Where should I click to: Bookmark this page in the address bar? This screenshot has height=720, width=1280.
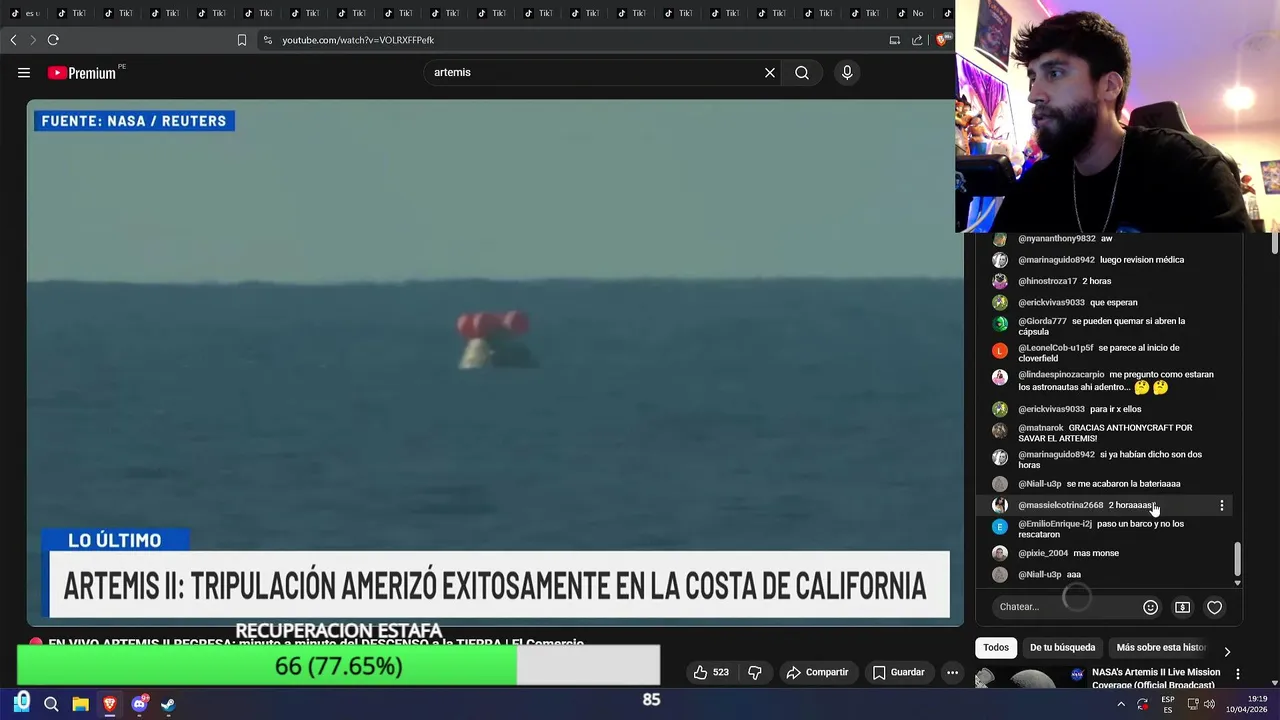coord(241,40)
